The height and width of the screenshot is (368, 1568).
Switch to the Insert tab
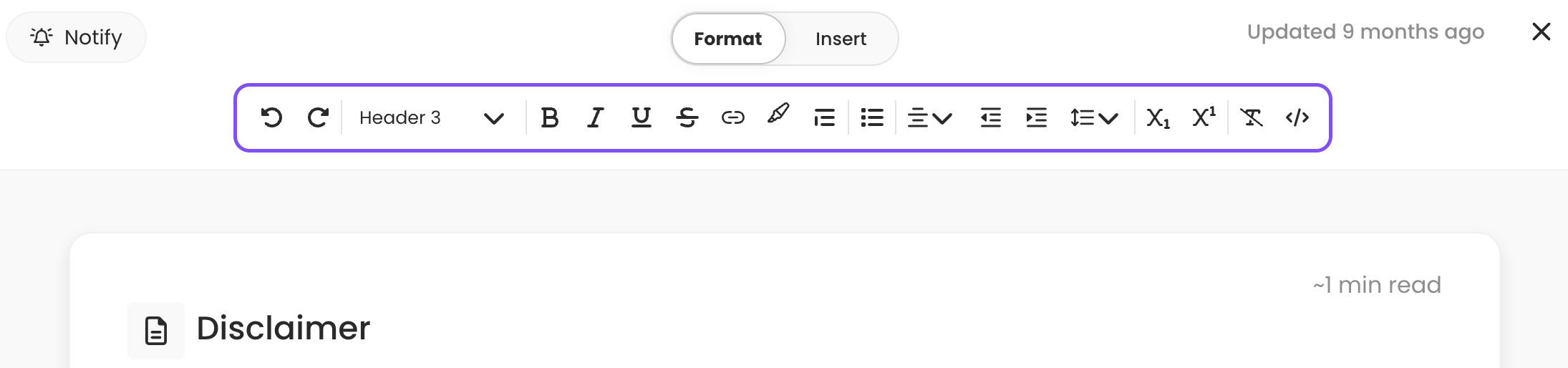[x=841, y=39]
